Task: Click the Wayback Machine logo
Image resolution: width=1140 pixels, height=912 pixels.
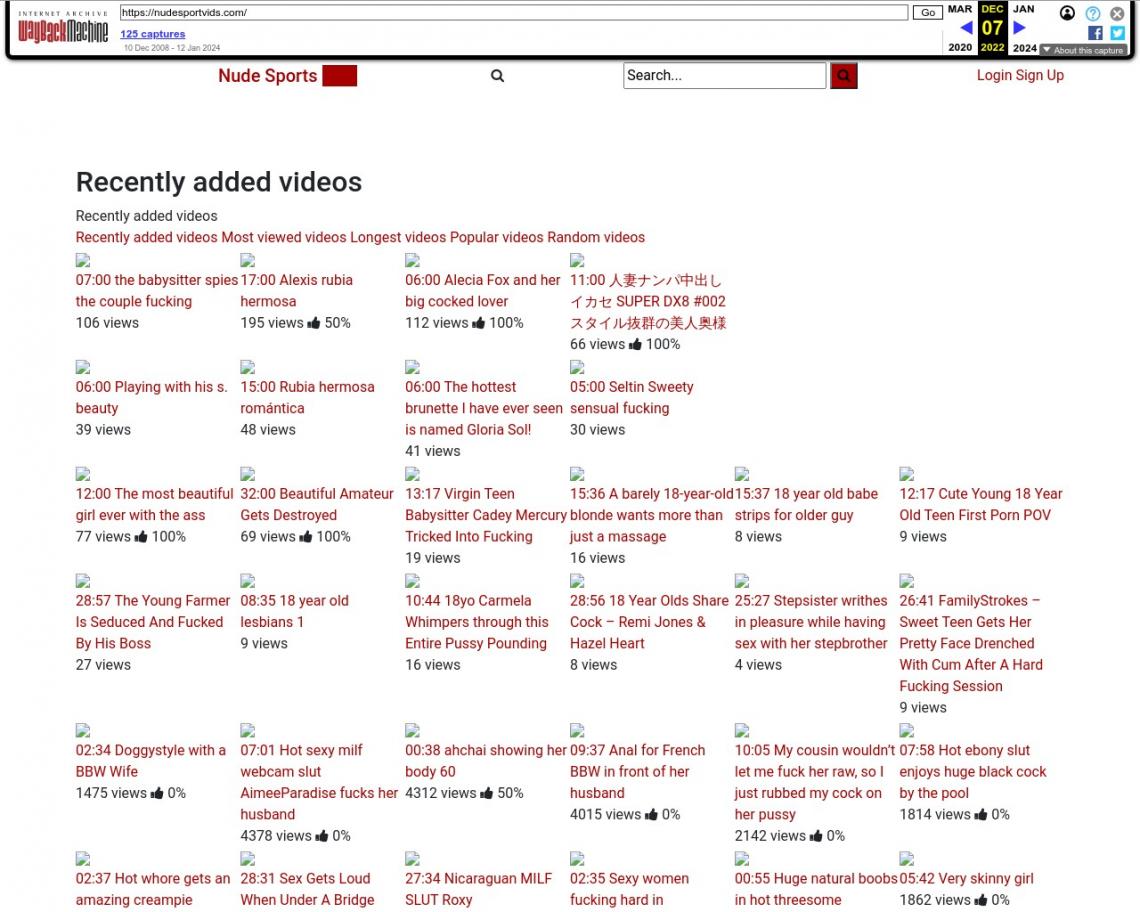Action: [x=63, y=29]
